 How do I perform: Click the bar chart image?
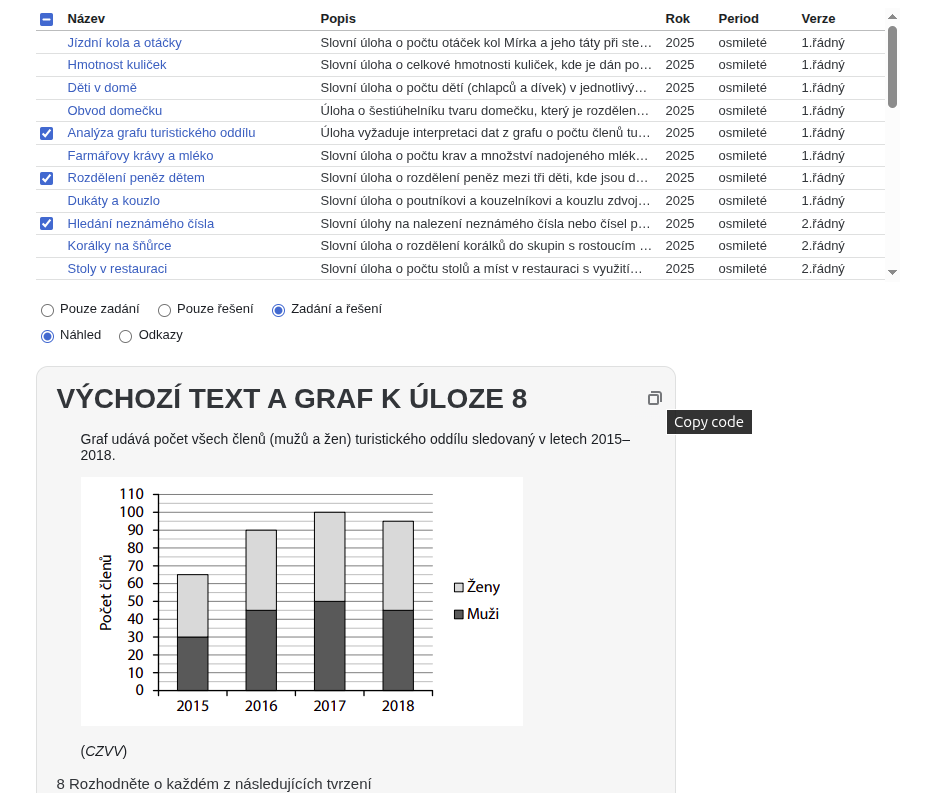pos(301,601)
